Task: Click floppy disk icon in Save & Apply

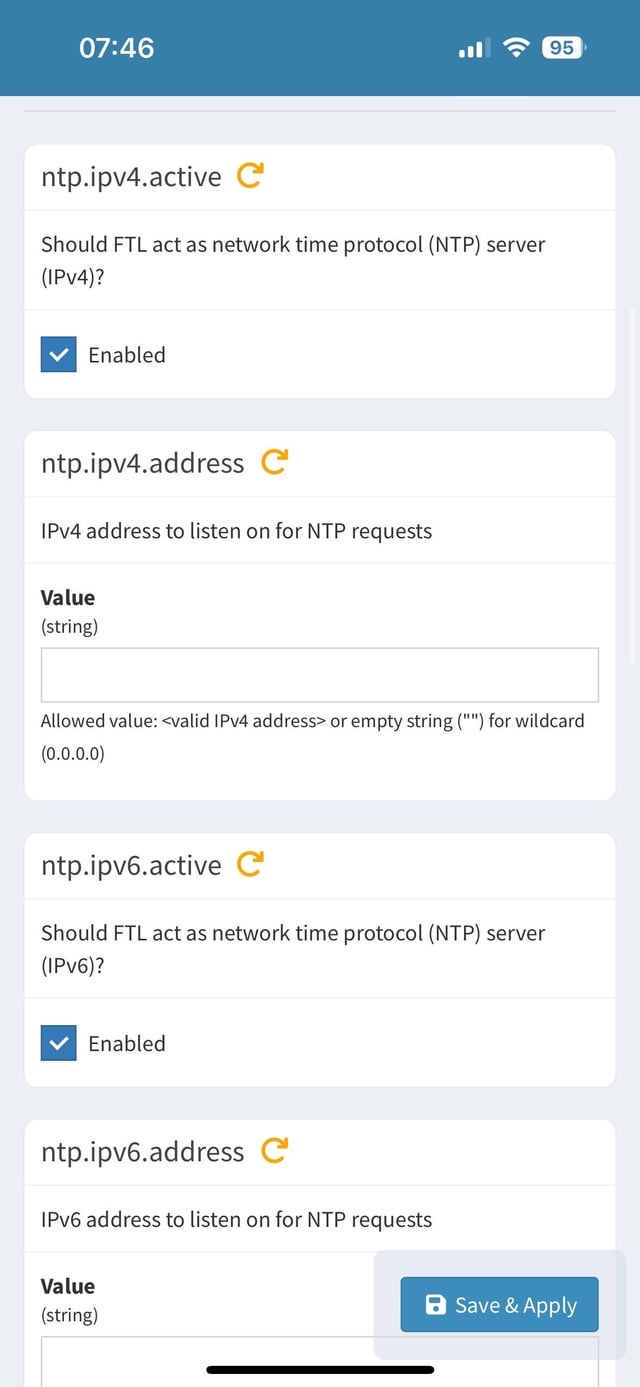Action: tap(435, 1304)
